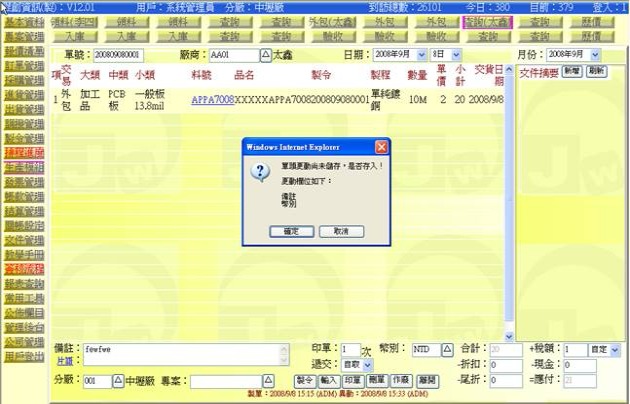
Task: Open 常用工具 in the left sidebar
Action: pyautogui.click(x=23, y=298)
